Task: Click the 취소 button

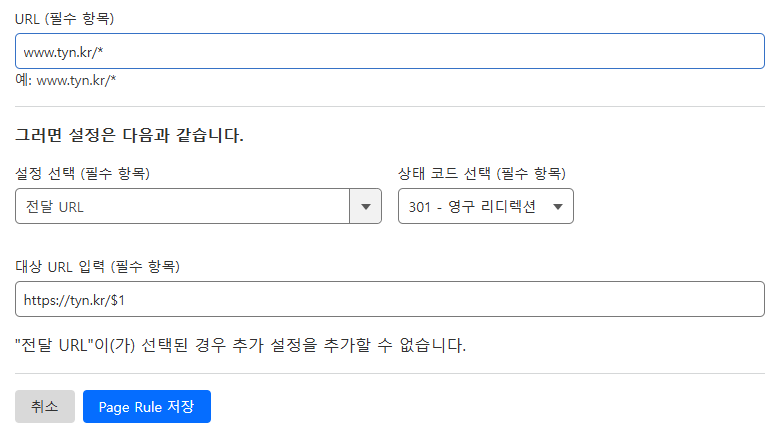Action: pos(45,407)
